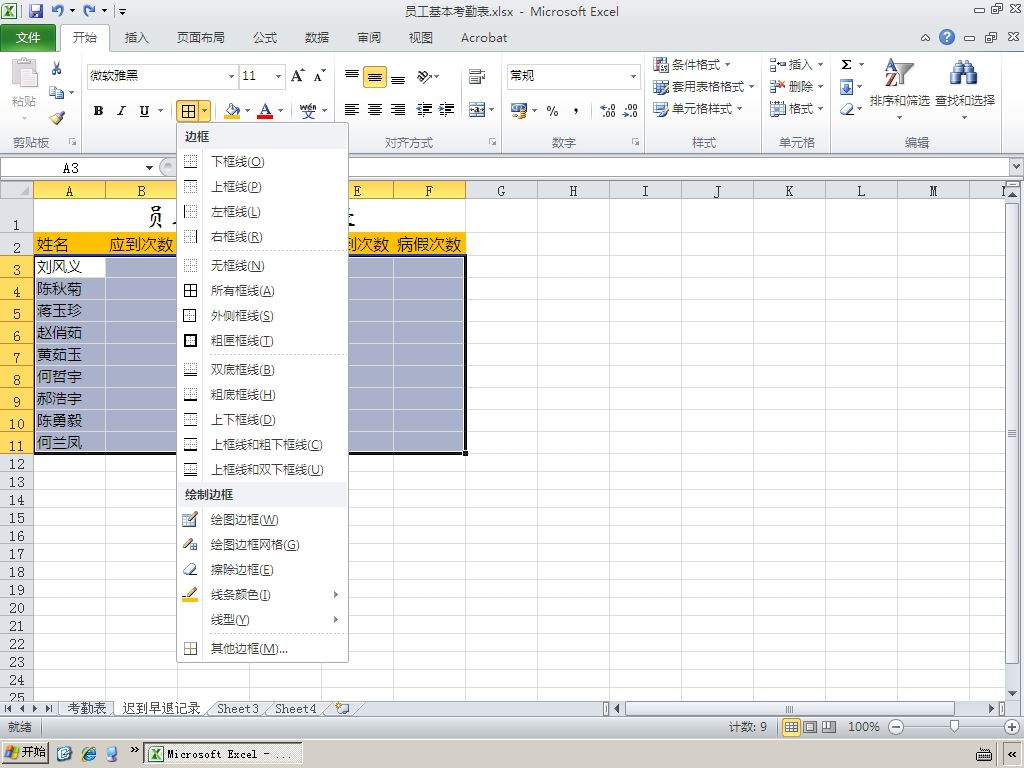Click the Decrease Font Size icon
This screenshot has height=768, width=1024.
click(319, 76)
